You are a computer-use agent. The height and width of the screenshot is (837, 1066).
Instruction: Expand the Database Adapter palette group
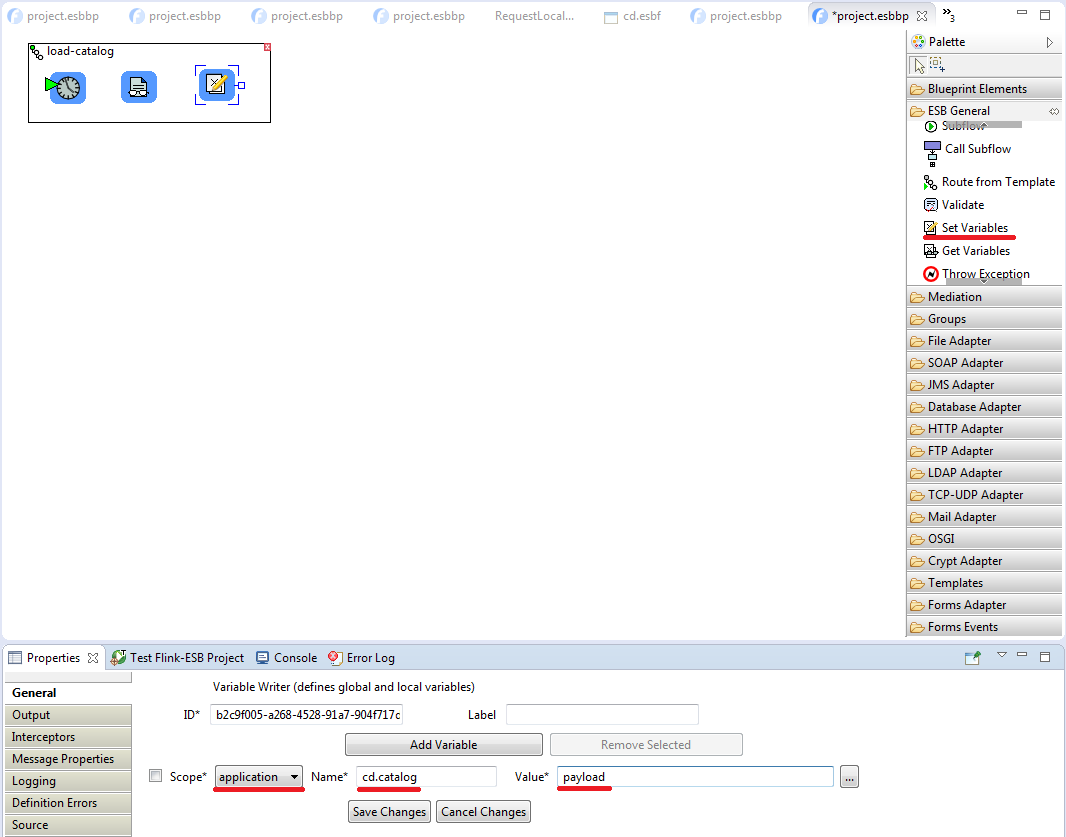coord(974,407)
